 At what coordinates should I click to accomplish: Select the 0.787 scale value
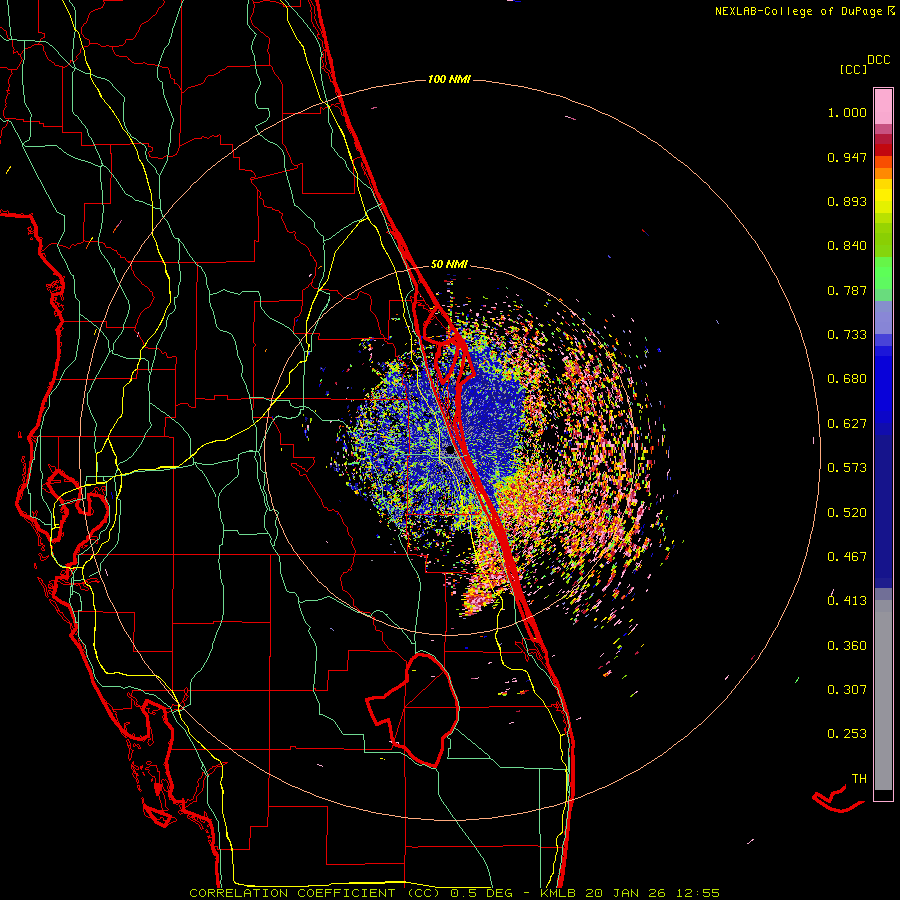[847, 290]
